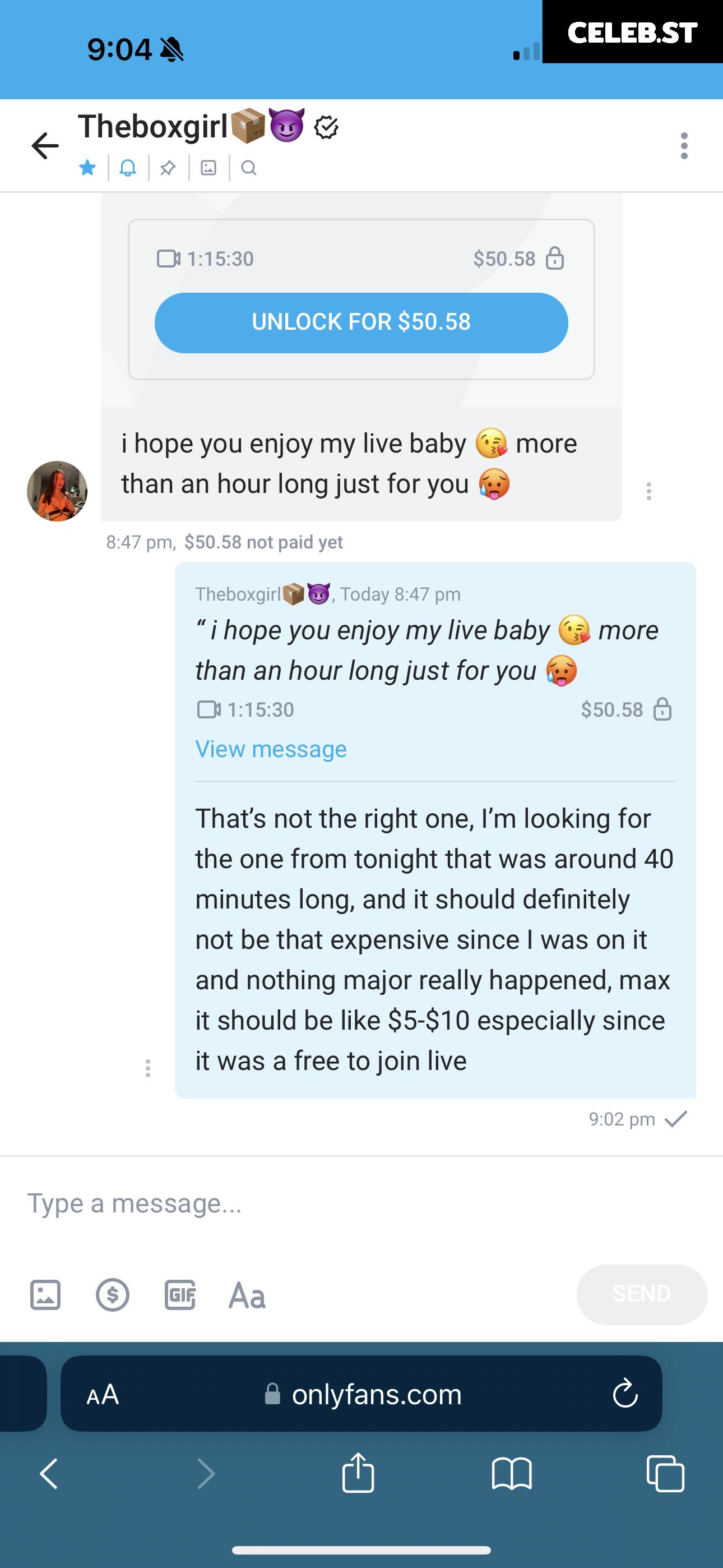This screenshot has height=1568, width=723.
Task: Open the GIF picker
Action: (x=180, y=1295)
